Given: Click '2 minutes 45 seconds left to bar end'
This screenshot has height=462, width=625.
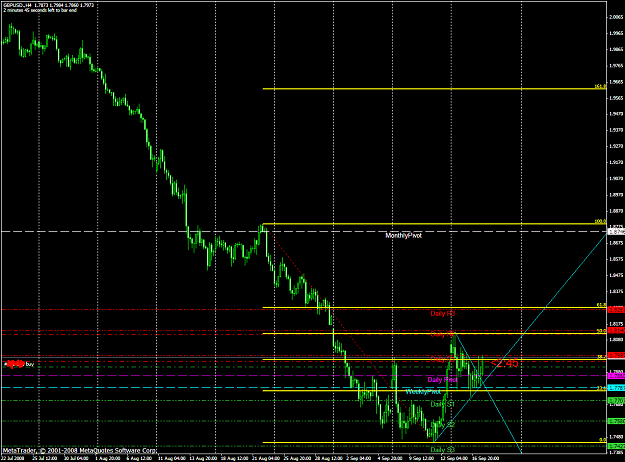Looking at the screenshot, I should [x=40, y=10].
